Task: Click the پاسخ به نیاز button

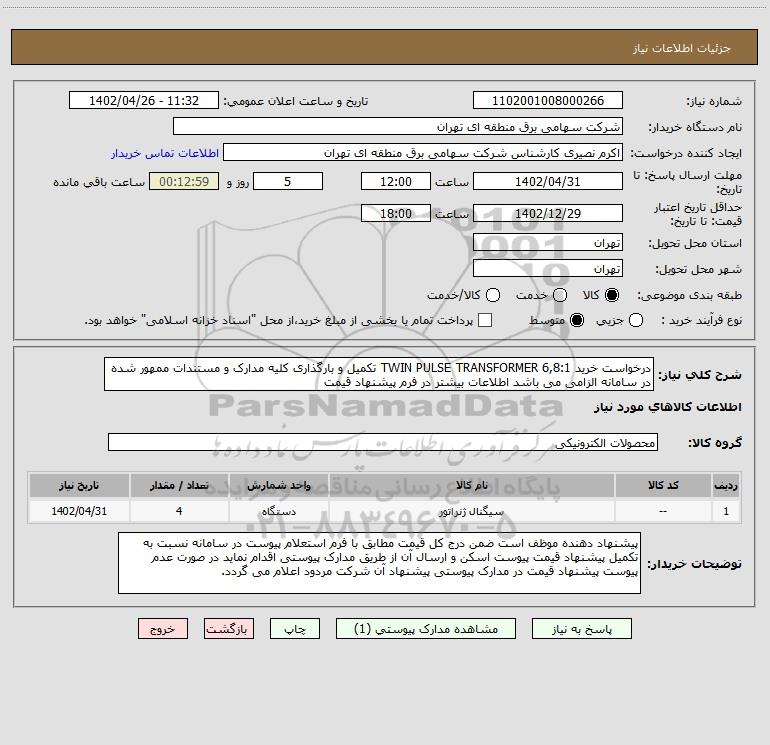Action: tap(581, 629)
